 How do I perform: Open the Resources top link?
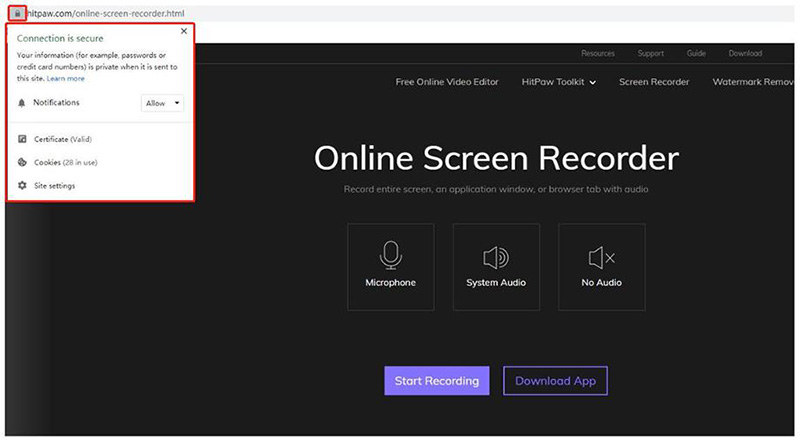[597, 53]
